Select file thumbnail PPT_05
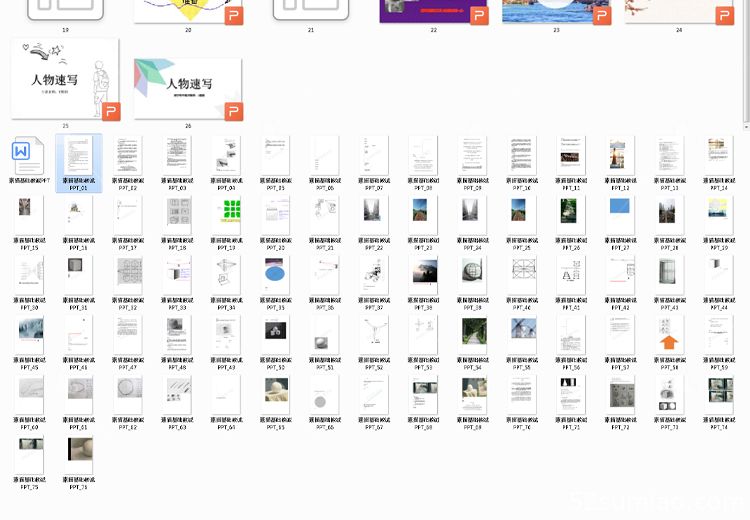 tap(276, 155)
